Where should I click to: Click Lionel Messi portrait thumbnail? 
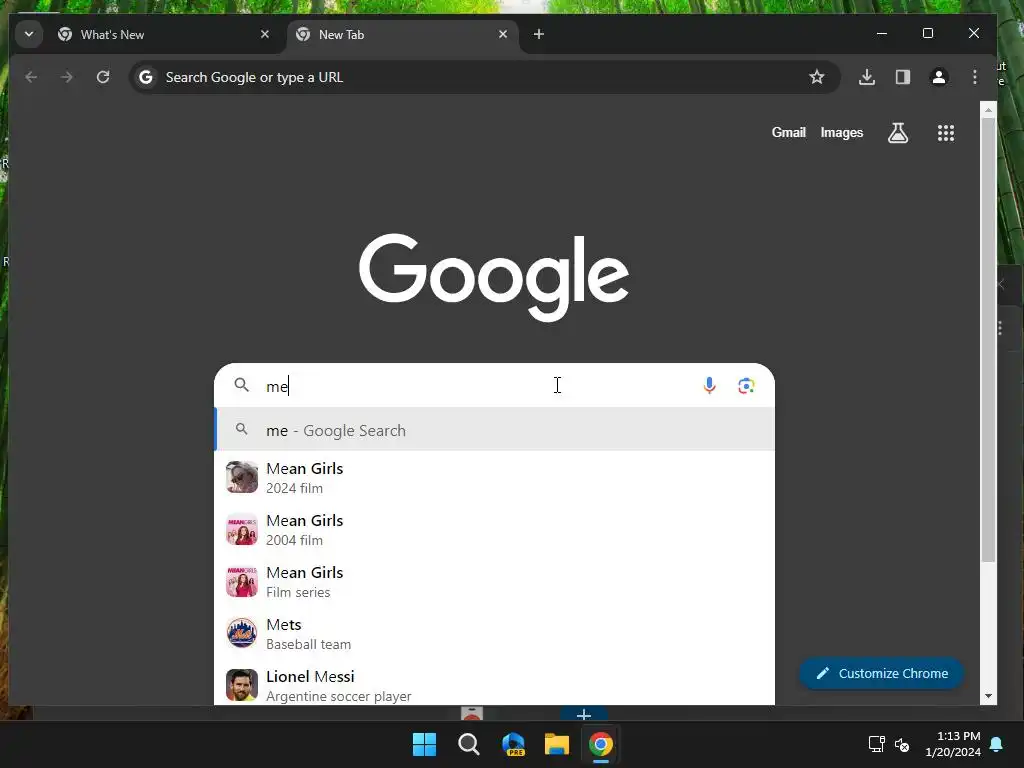pyautogui.click(x=242, y=685)
